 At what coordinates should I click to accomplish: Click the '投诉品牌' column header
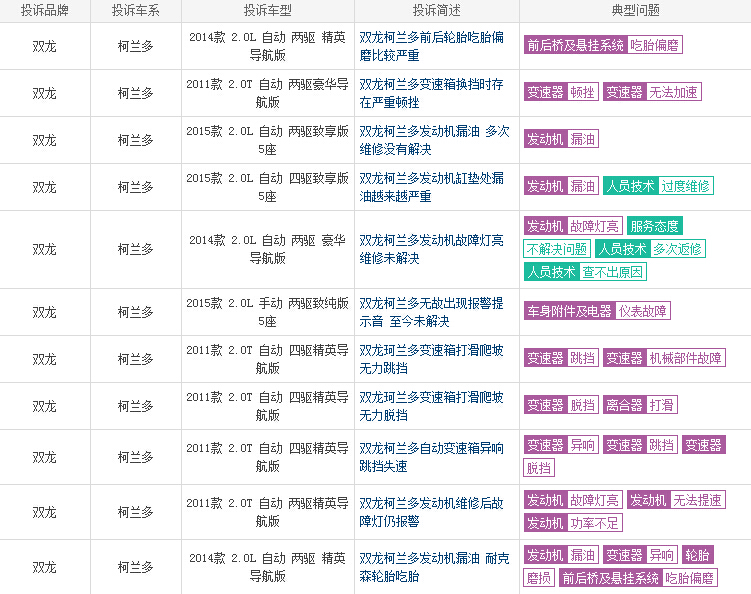(x=45, y=11)
